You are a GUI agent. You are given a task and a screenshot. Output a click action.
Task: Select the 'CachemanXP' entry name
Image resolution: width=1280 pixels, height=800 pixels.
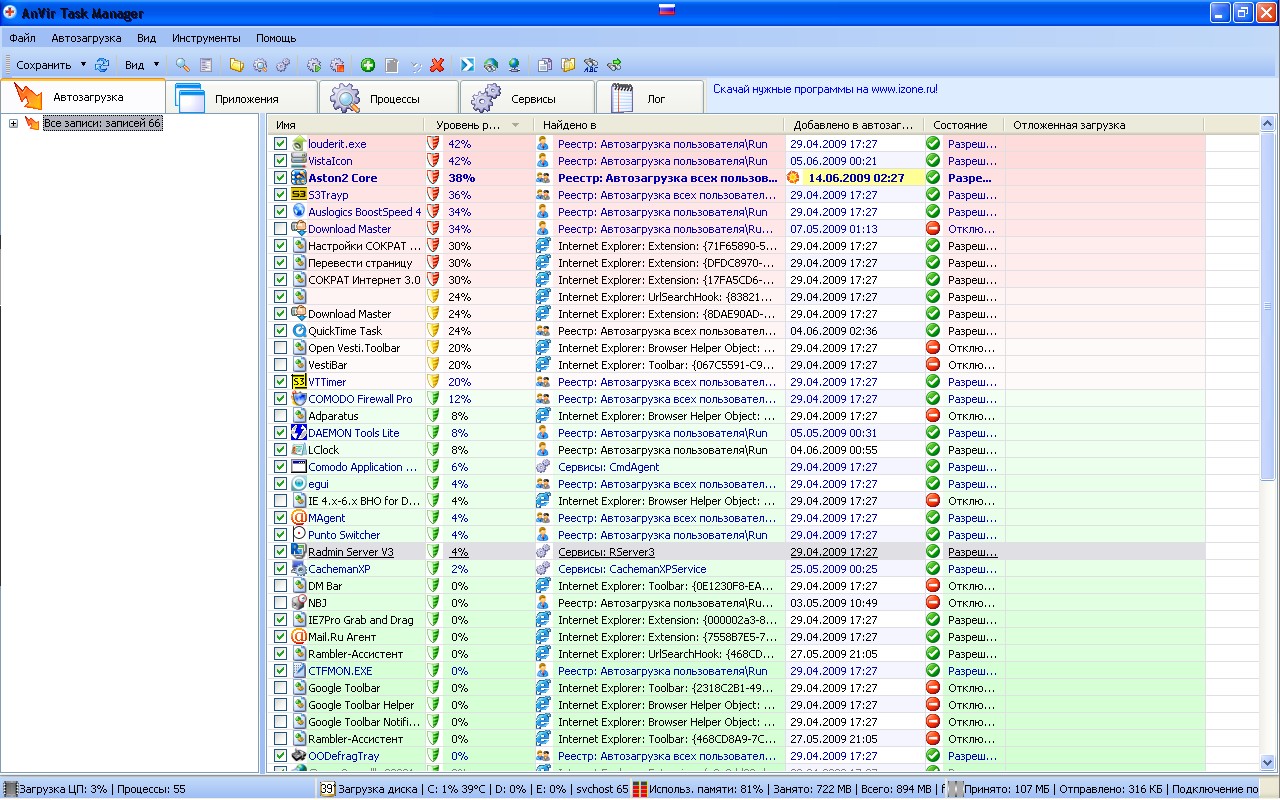pos(339,569)
